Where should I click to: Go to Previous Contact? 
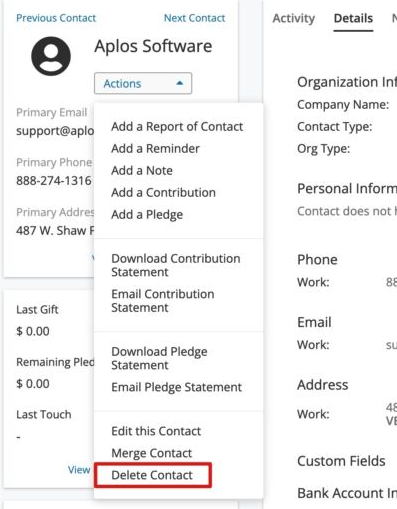pos(56,18)
